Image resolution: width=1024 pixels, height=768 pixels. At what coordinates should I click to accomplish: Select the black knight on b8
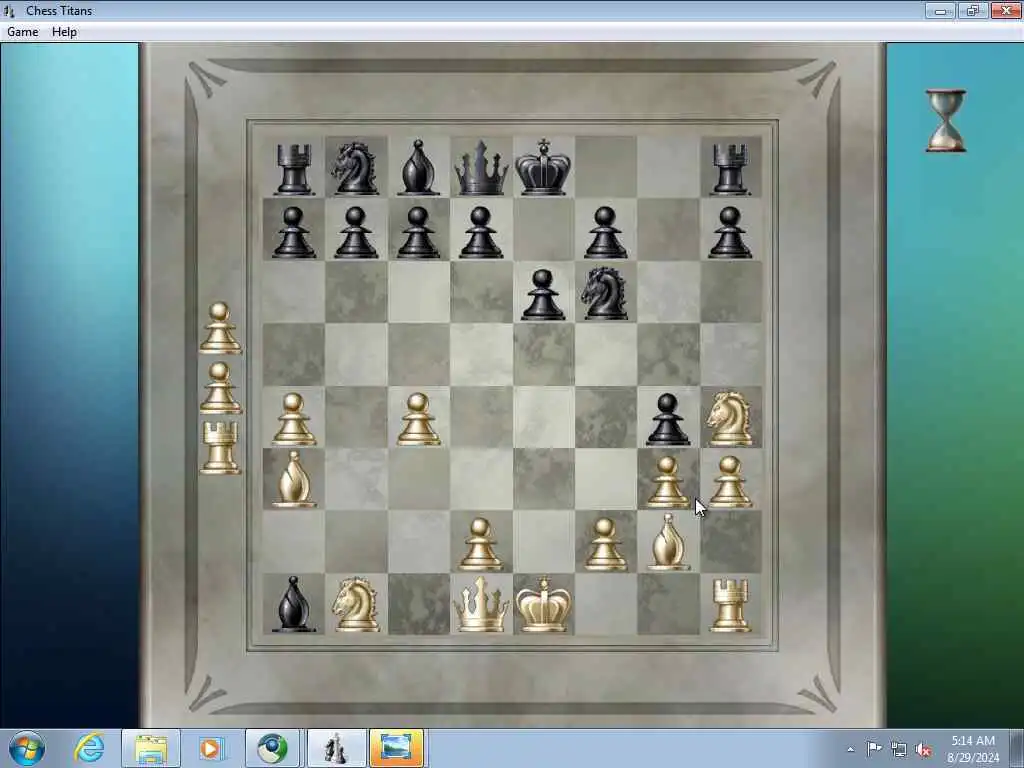(355, 168)
